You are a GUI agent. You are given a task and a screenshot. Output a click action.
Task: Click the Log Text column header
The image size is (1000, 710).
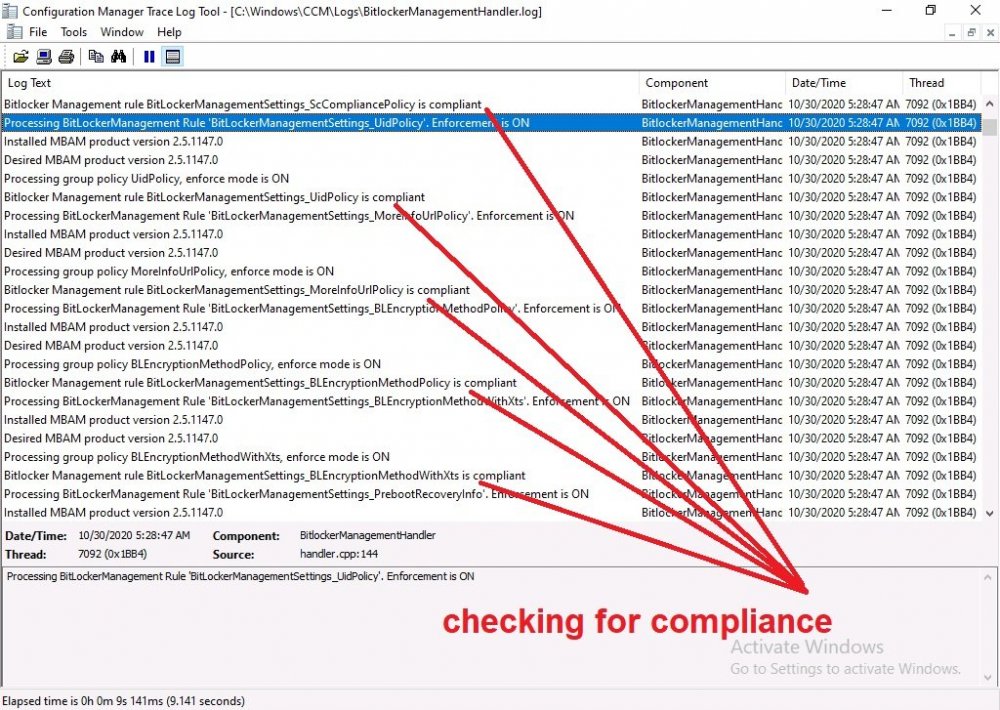320,83
